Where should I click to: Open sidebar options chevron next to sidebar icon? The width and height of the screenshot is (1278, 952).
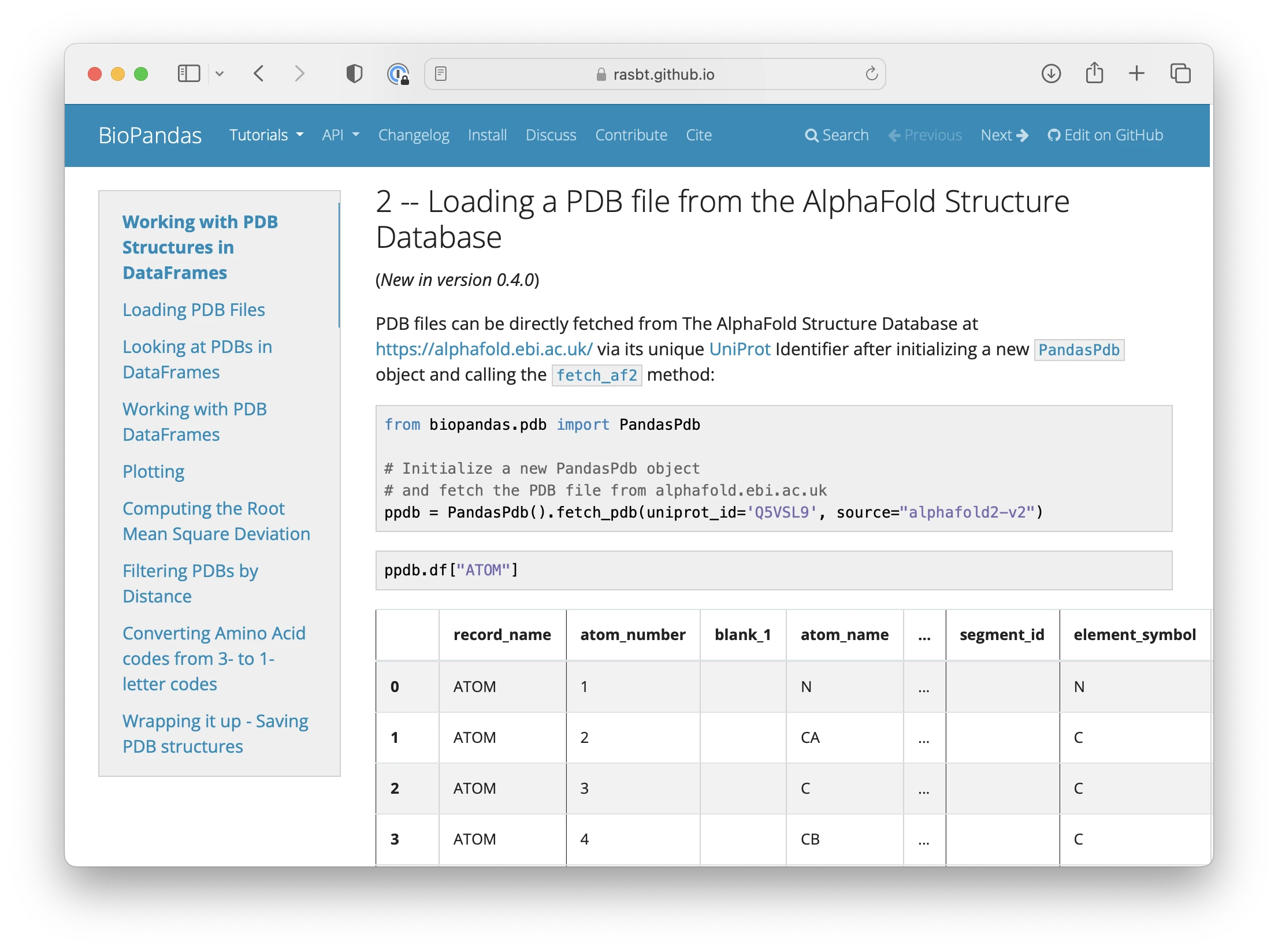pyautogui.click(x=220, y=74)
